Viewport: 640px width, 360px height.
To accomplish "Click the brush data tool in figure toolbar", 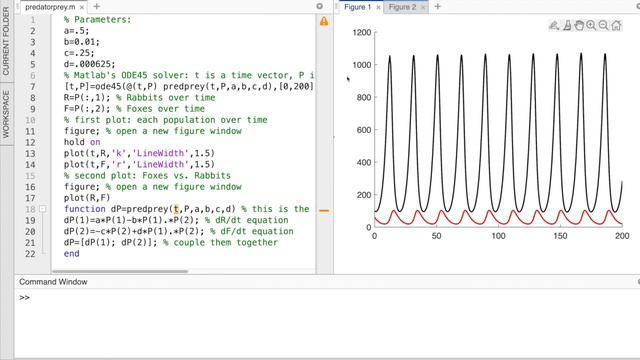I will click(x=554, y=26).
